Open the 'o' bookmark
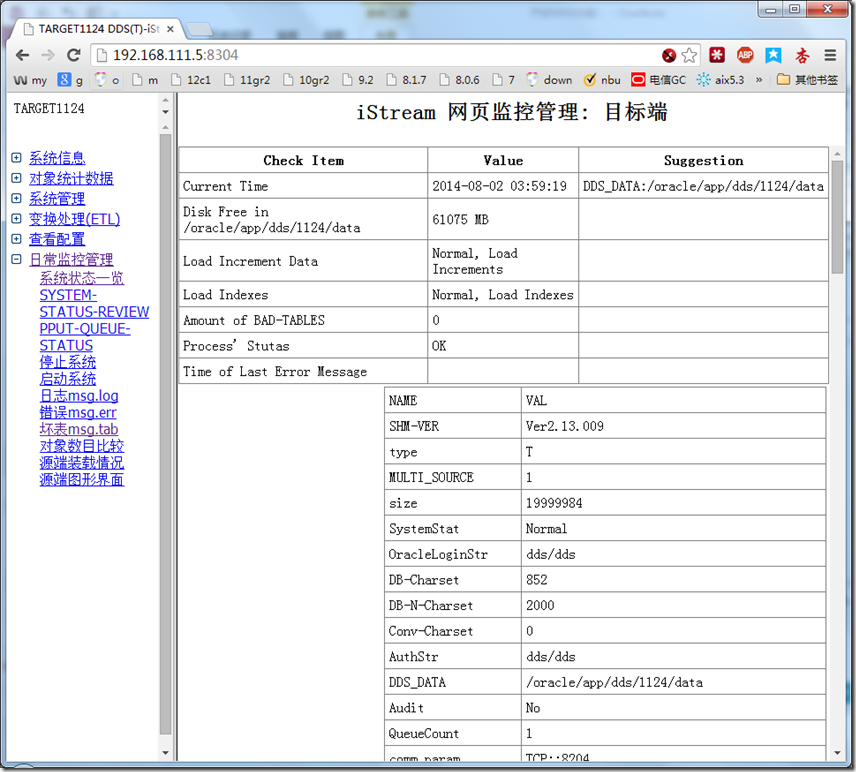 (x=107, y=80)
